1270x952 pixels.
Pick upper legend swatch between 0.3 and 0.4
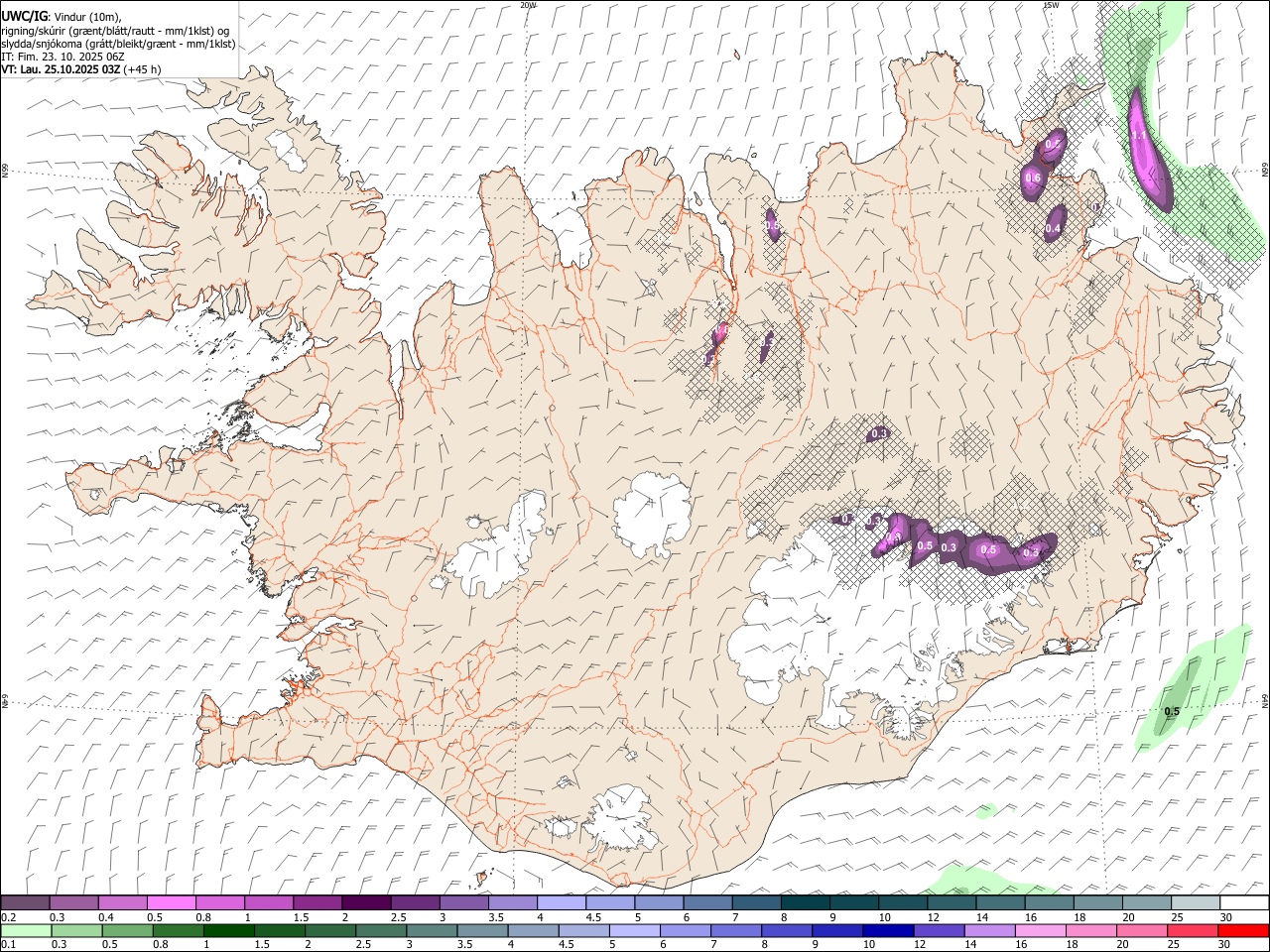pos(73,903)
